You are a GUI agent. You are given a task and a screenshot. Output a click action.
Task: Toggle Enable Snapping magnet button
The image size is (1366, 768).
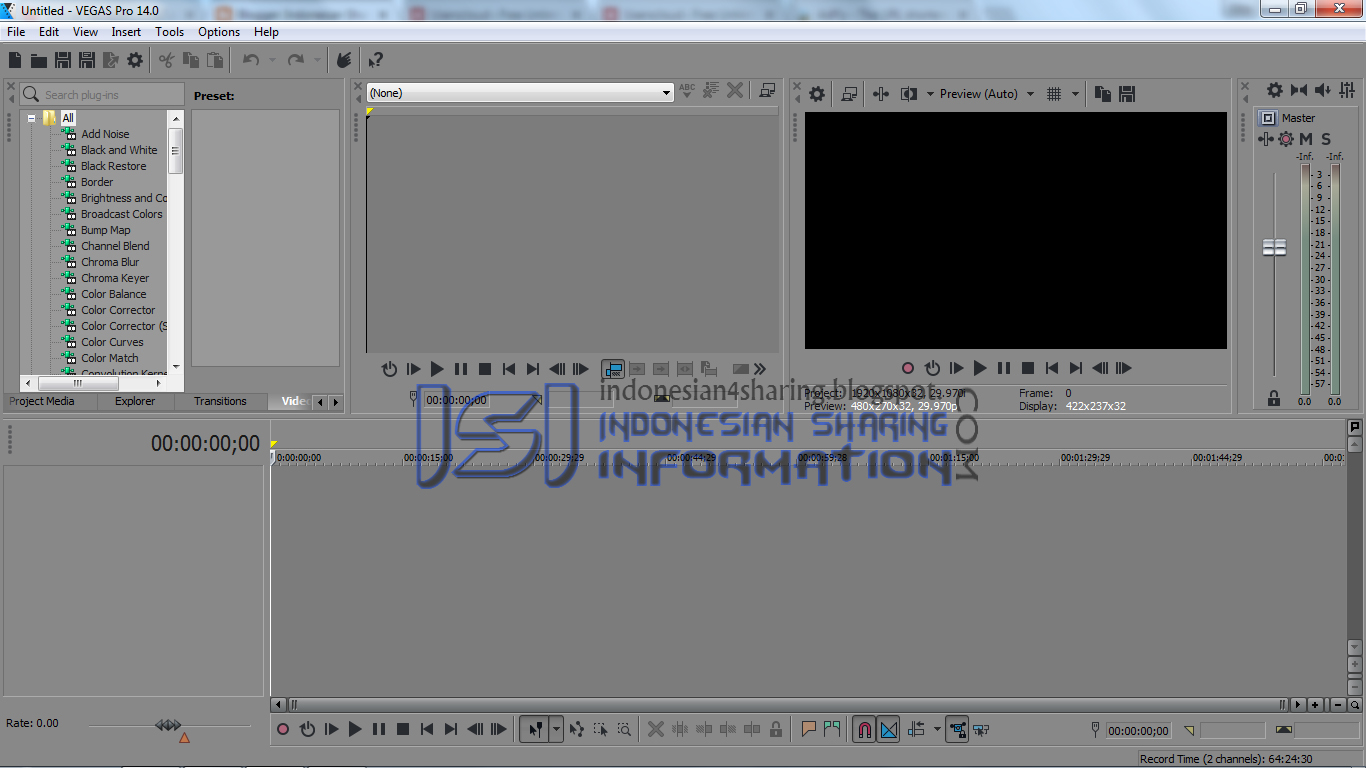pos(864,730)
